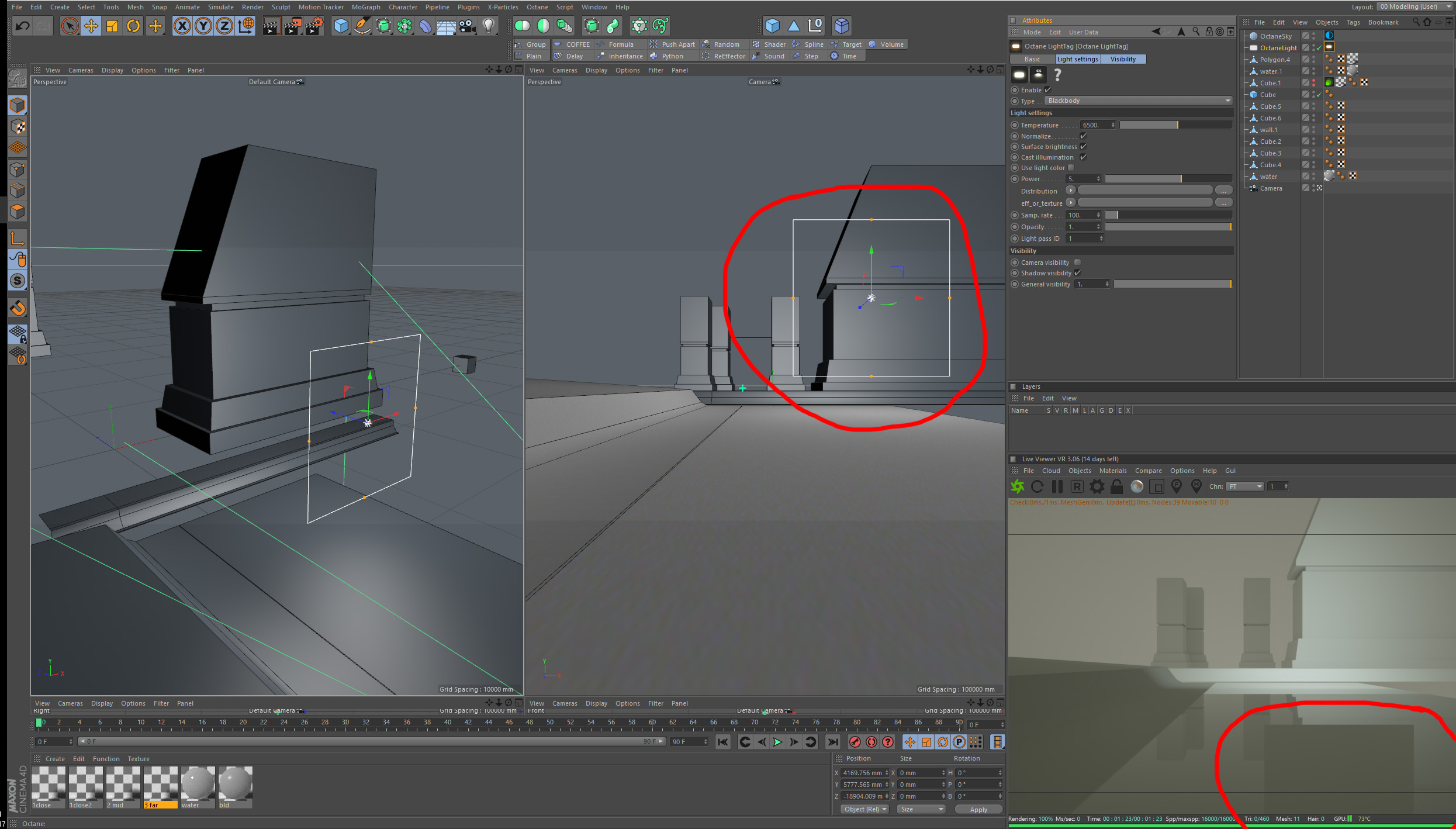Select the Rotate tool in top toolbar
Viewport: 1456px width, 829px height.
(133, 26)
